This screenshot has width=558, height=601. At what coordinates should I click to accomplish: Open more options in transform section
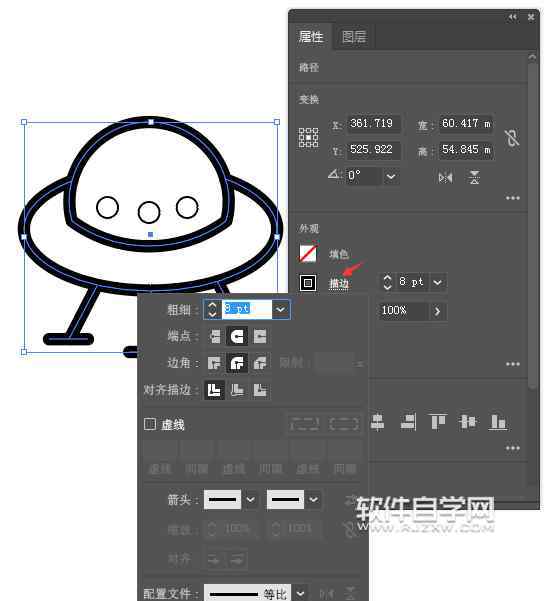[x=512, y=198]
